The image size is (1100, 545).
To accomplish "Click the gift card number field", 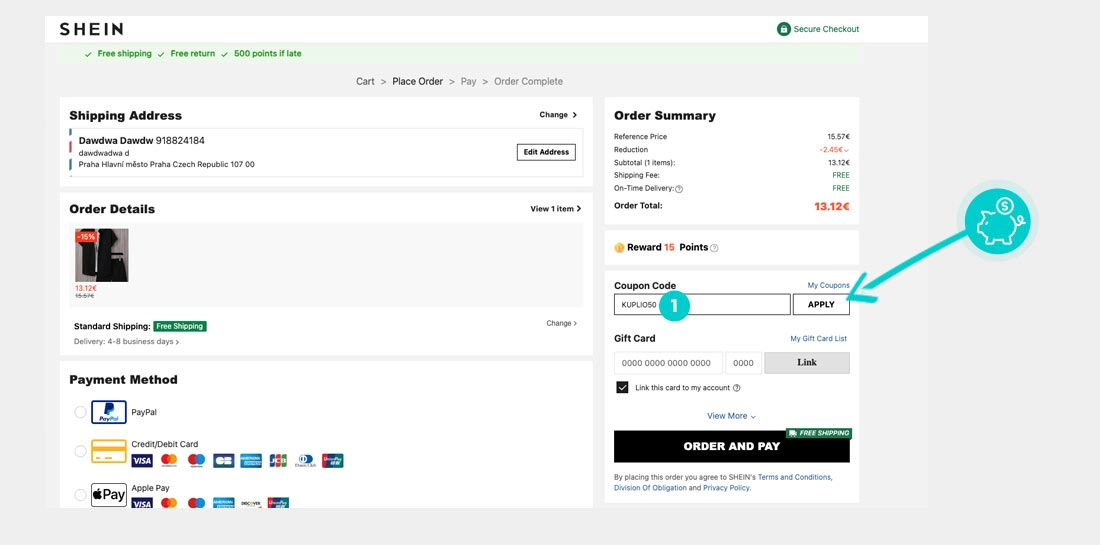I will coord(668,363).
